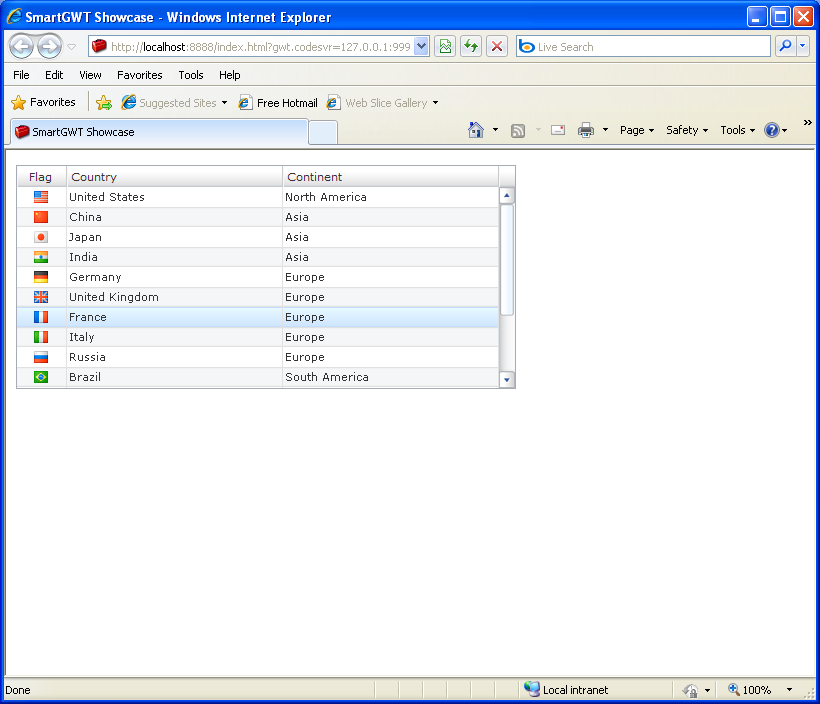Image resolution: width=820 pixels, height=704 pixels.
Task: Click the magnifier Search button
Action: tap(785, 47)
